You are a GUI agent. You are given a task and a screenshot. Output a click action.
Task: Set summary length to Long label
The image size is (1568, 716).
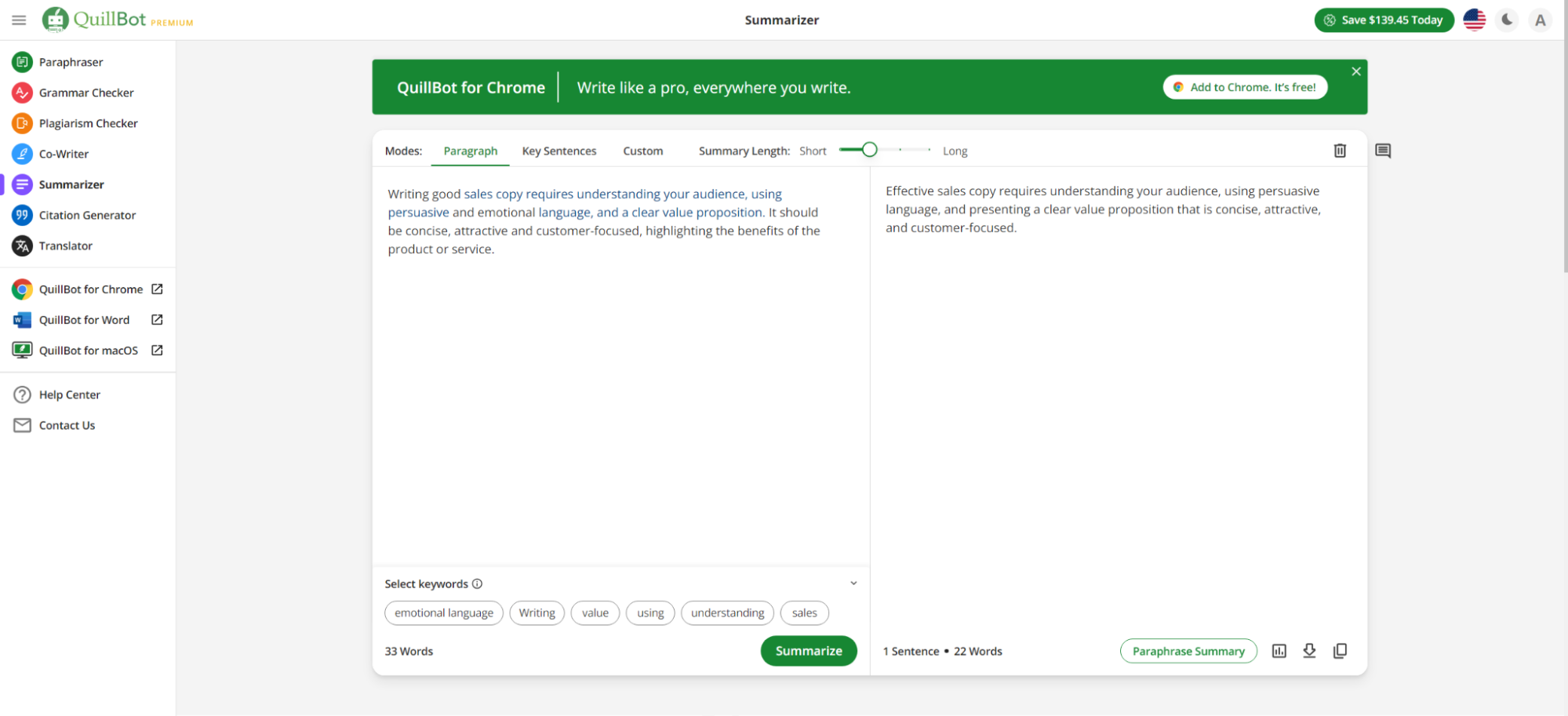click(x=955, y=151)
